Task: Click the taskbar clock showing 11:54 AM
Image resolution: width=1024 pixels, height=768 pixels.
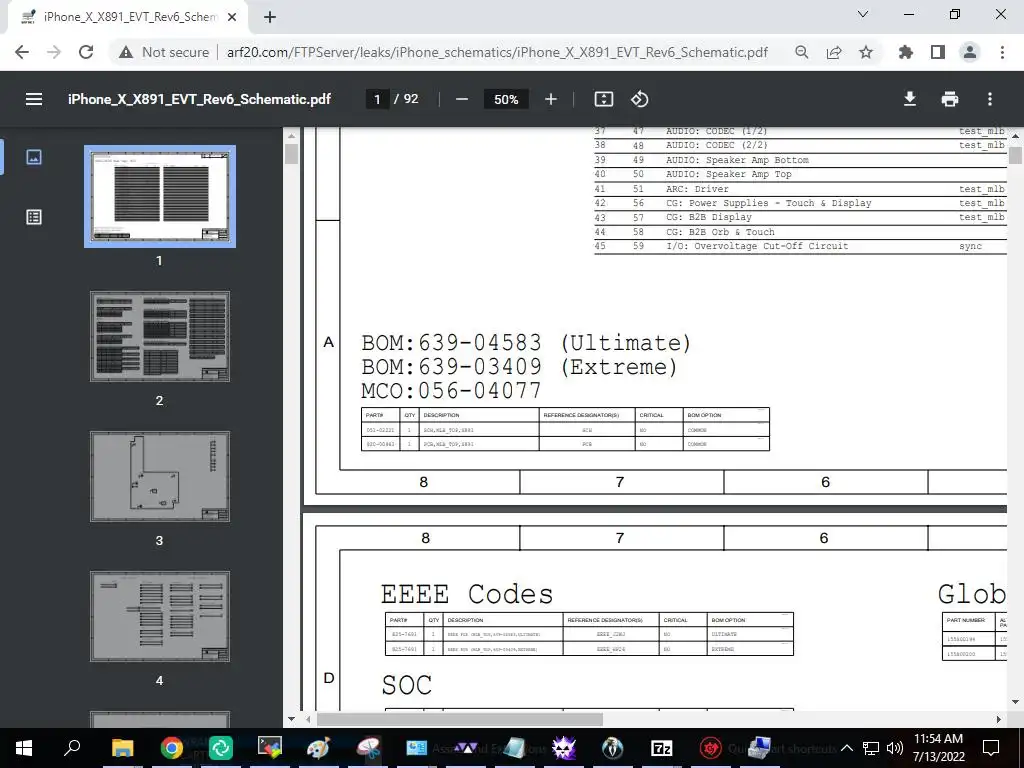Action: [938, 748]
